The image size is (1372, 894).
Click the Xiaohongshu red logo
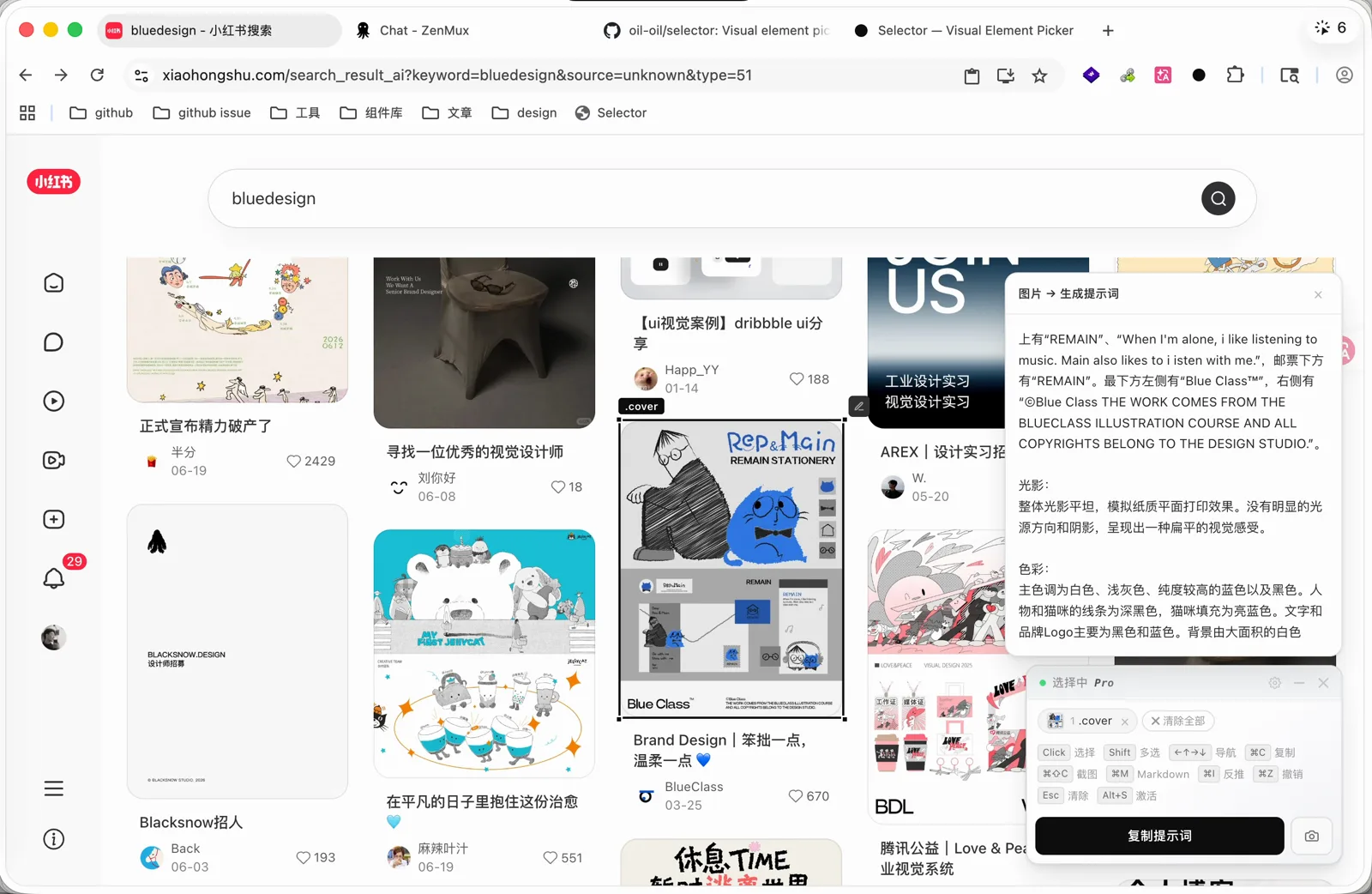click(53, 182)
